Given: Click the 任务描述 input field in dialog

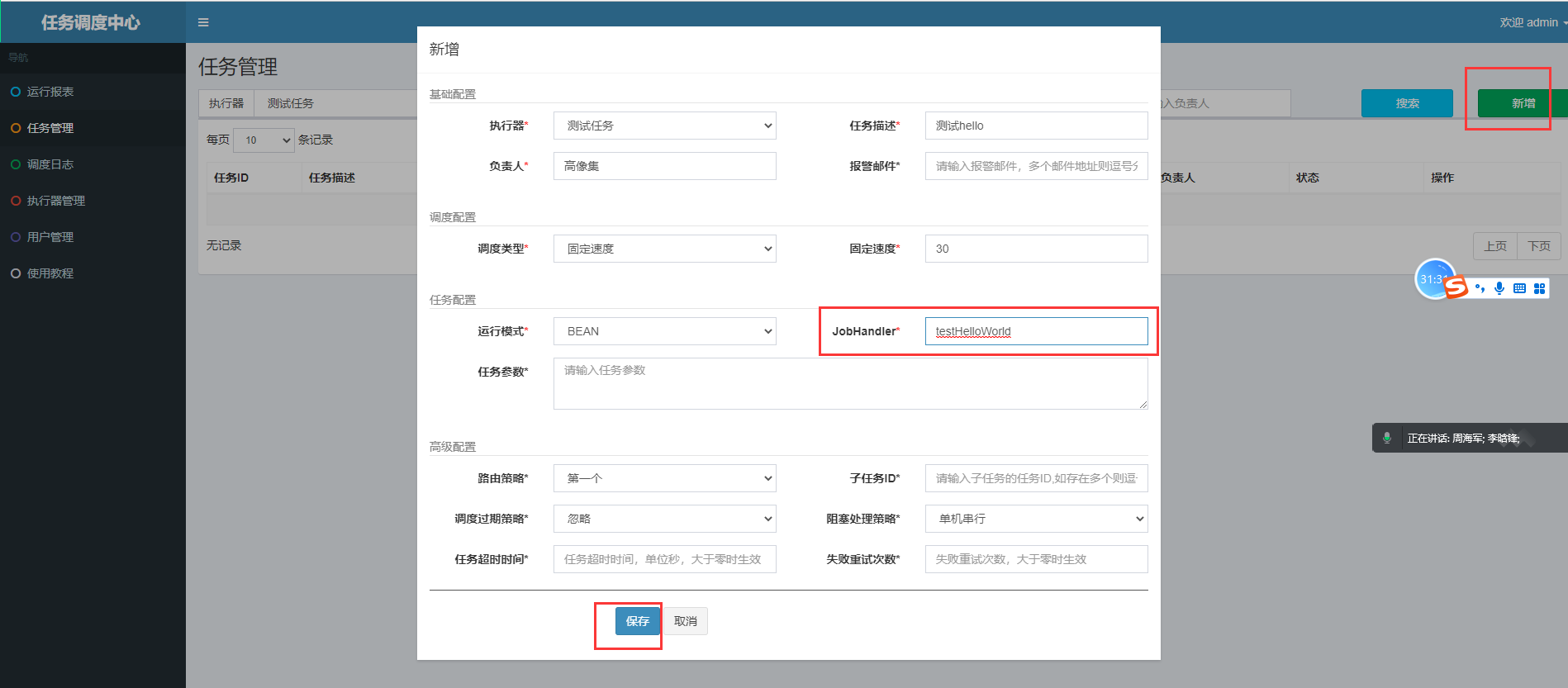Looking at the screenshot, I should click(1037, 126).
